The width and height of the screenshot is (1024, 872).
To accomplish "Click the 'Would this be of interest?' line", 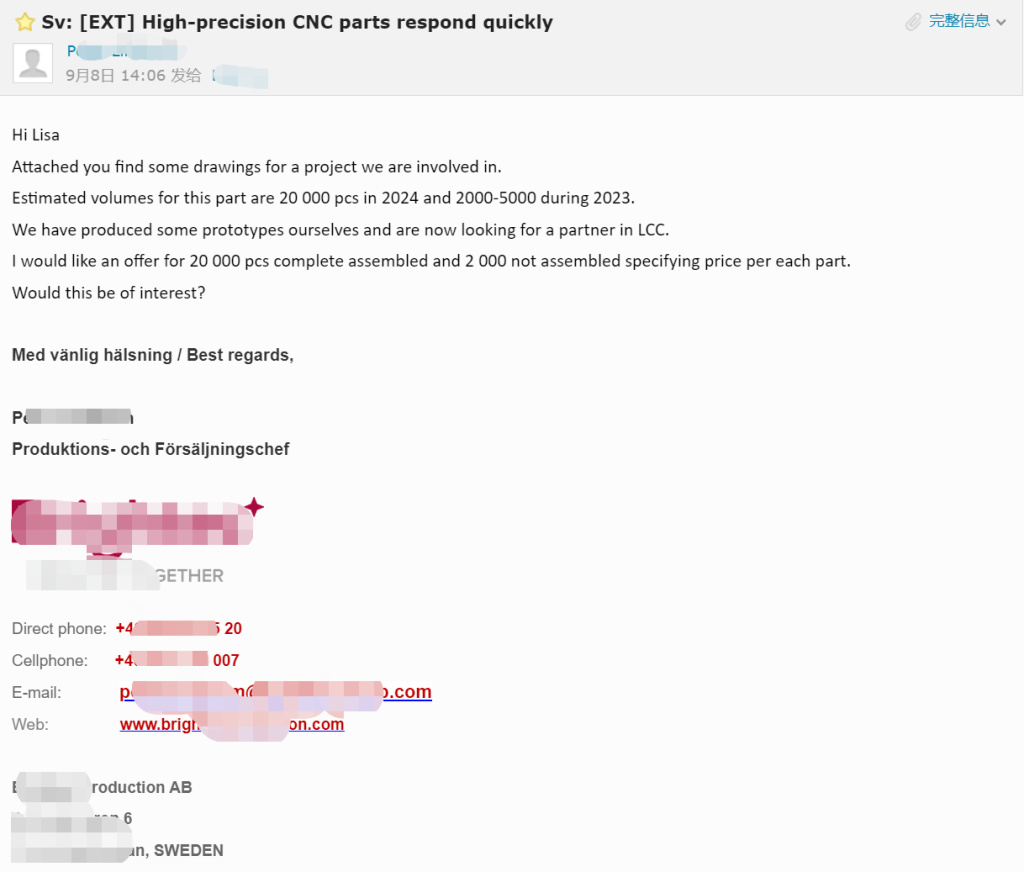I will click(x=108, y=293).
